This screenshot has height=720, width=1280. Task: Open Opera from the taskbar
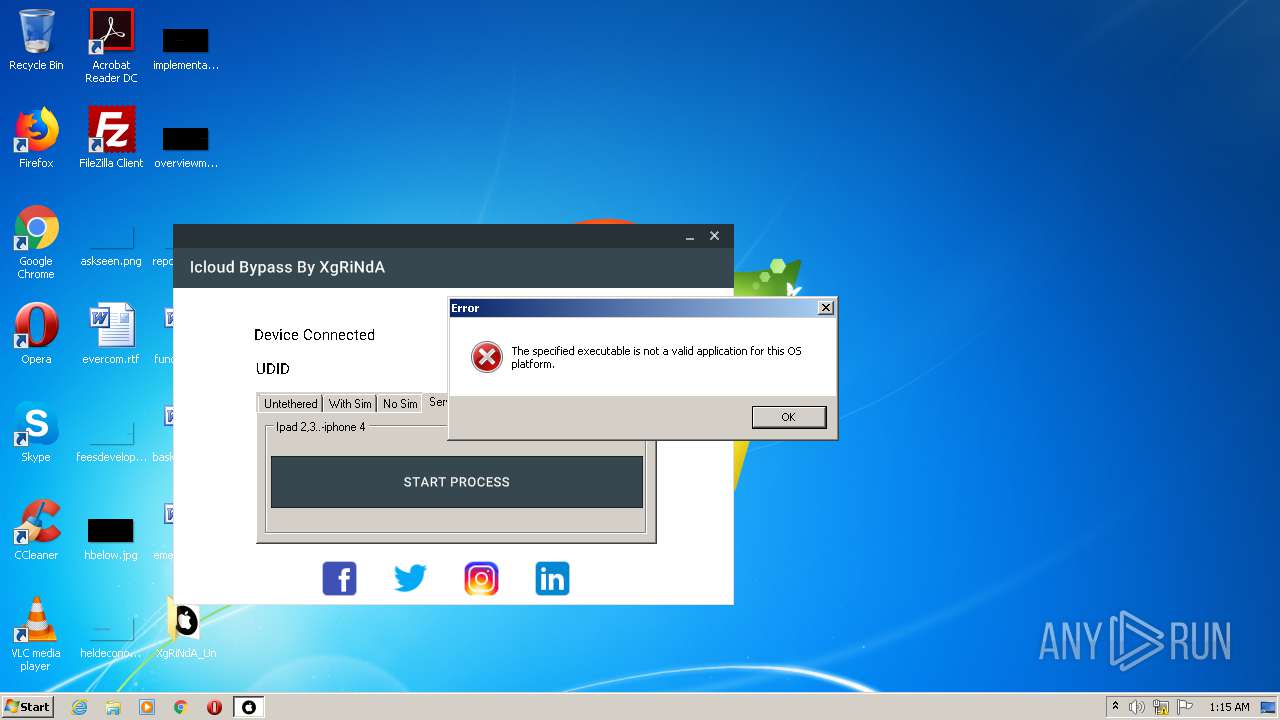[x=214, y=707]
